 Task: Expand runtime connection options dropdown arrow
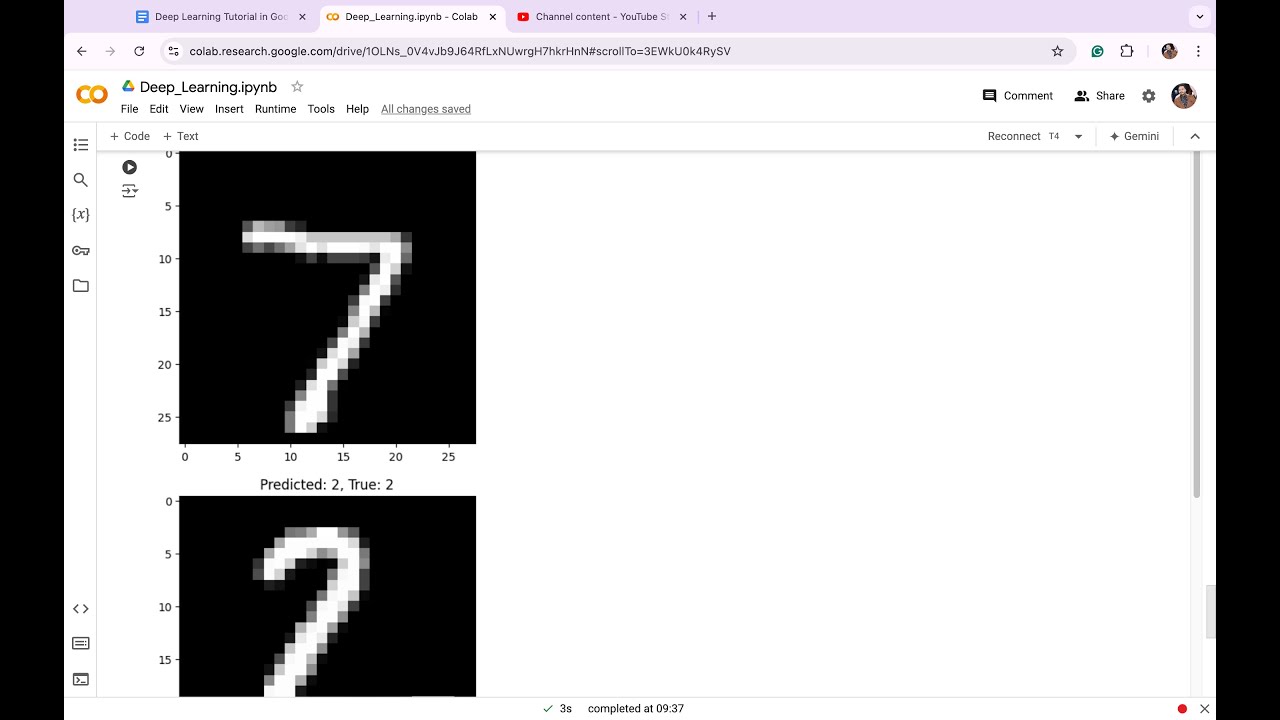1078,136
